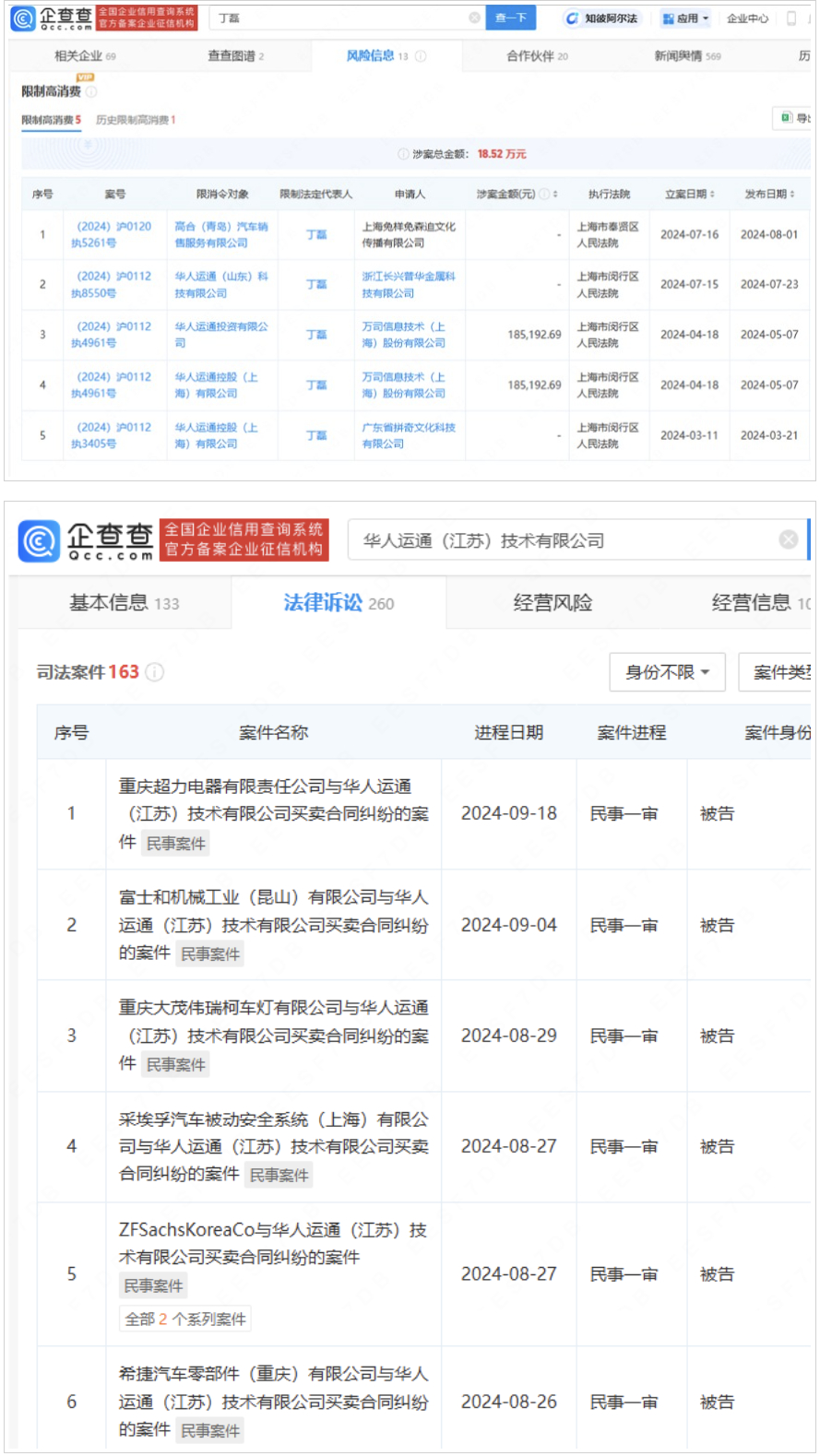Open 知彼阿尔法 tool icon
The width and height of the screenshot is (820, 1456).
[572, 18]
